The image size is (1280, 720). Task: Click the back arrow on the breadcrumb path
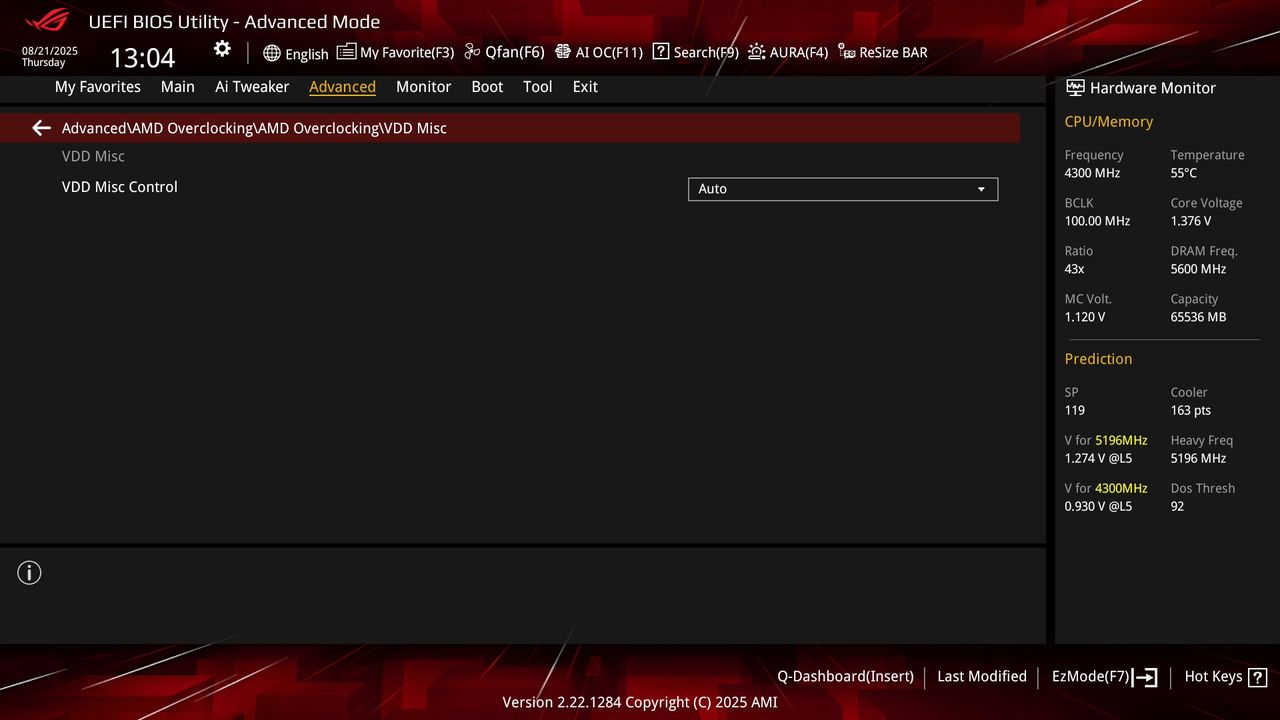coord(40,128)
